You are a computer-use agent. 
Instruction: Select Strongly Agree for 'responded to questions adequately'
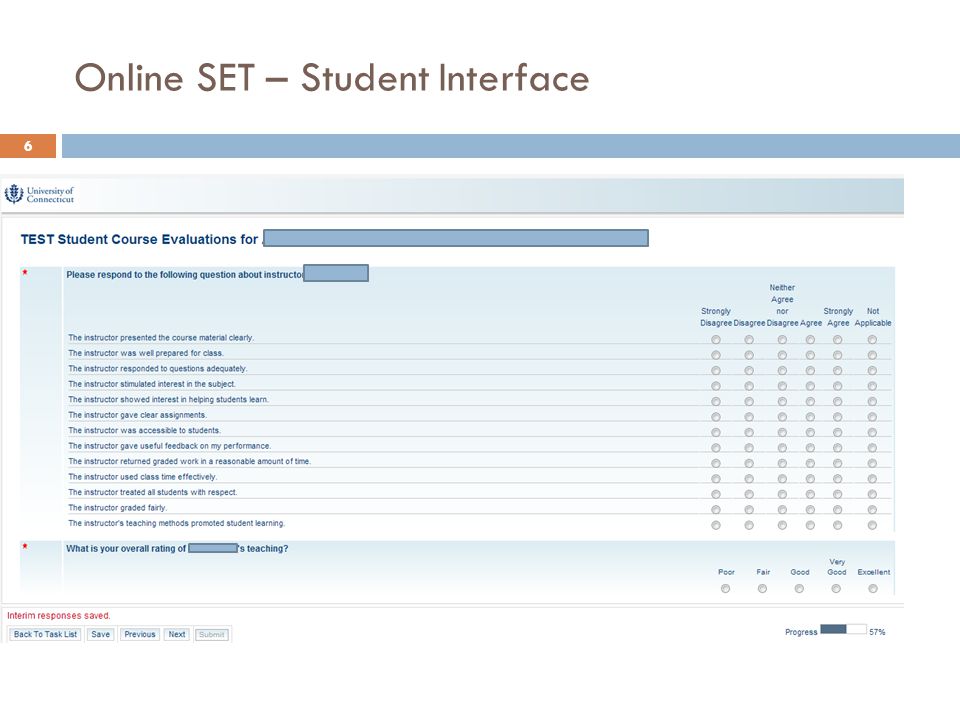[837, 370]
